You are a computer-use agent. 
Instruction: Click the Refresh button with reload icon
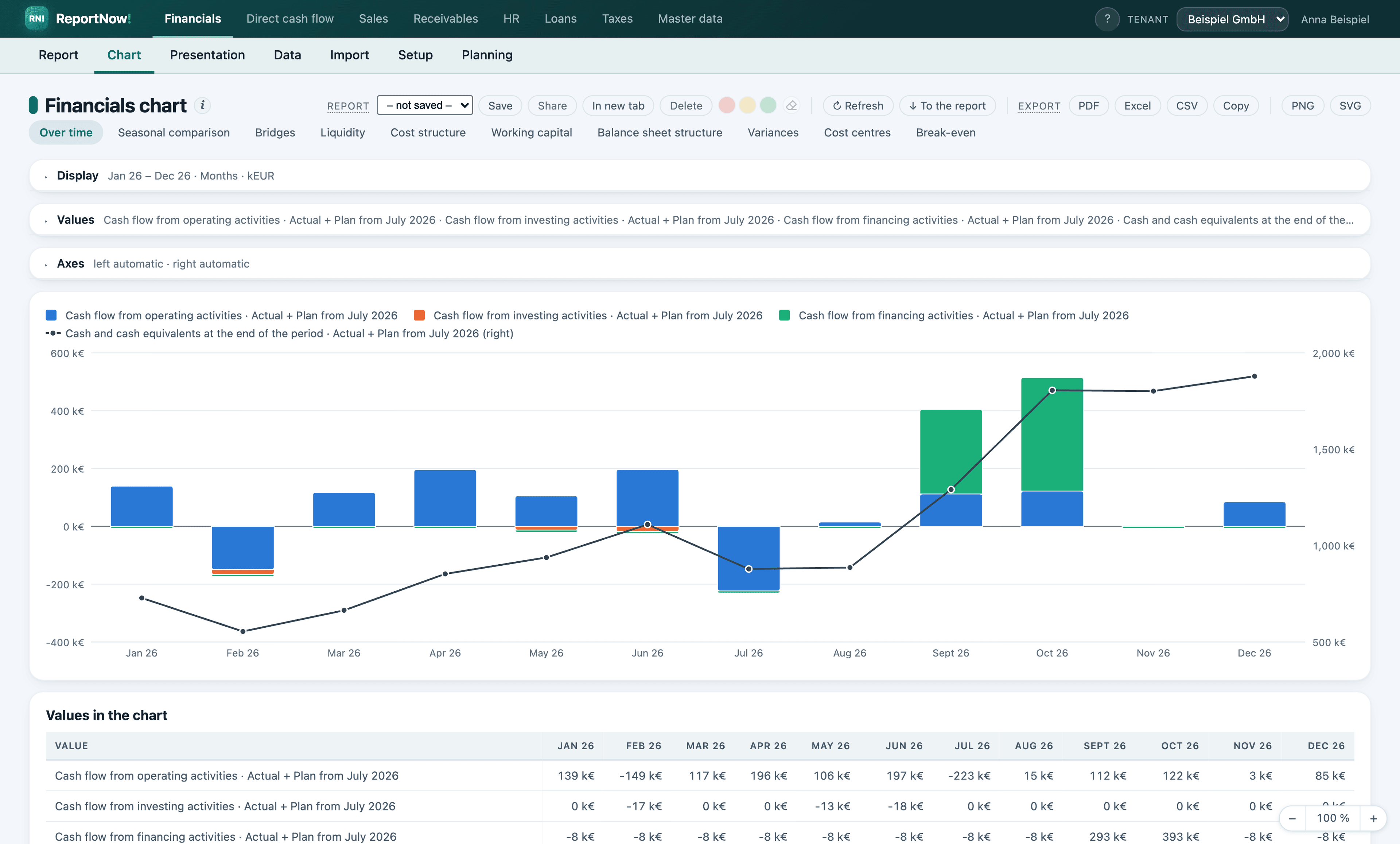(858, 105)
